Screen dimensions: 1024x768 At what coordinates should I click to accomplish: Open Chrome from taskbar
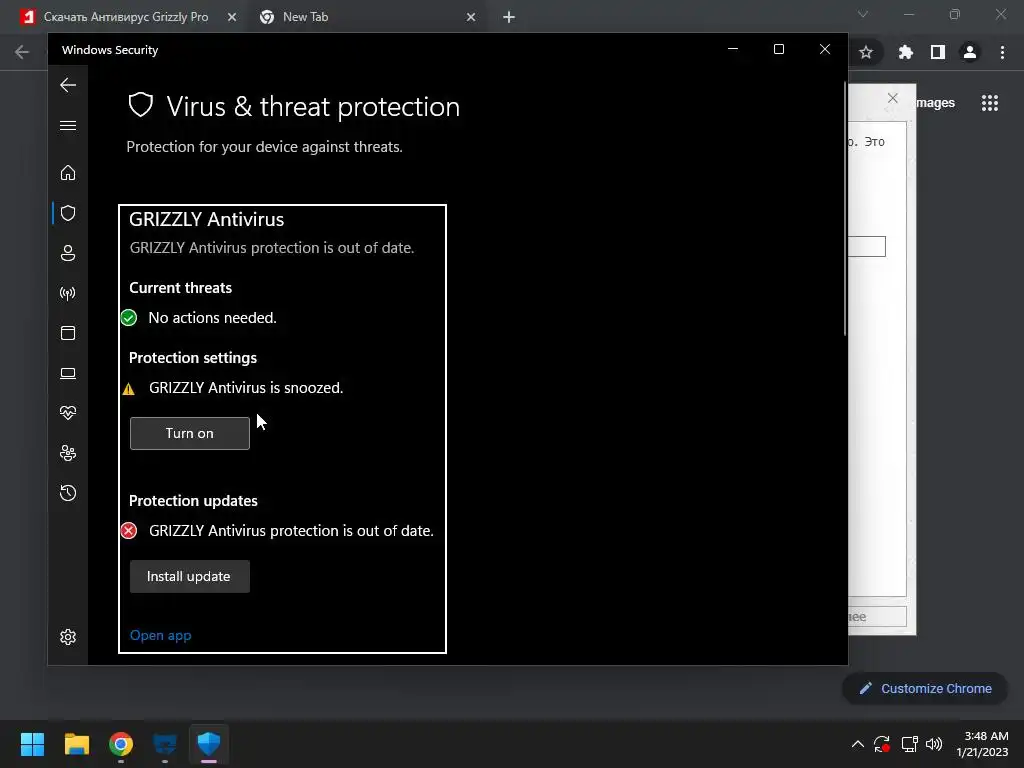tap(121, 744)
